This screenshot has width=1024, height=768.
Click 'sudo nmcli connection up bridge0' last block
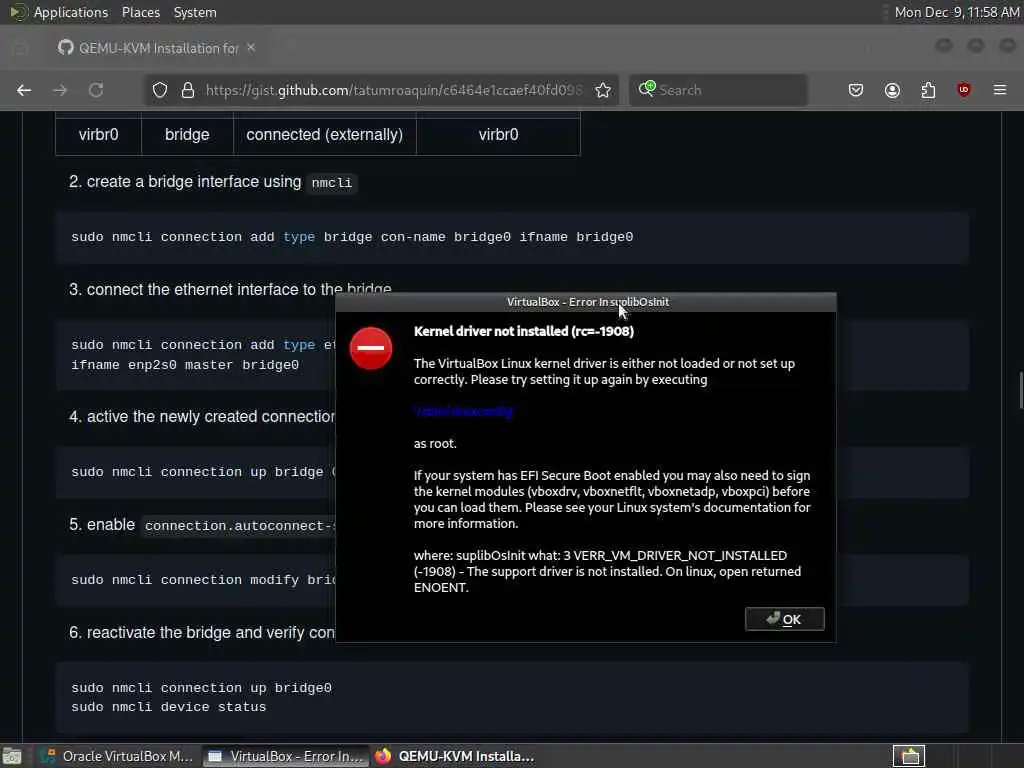[201, 688]
